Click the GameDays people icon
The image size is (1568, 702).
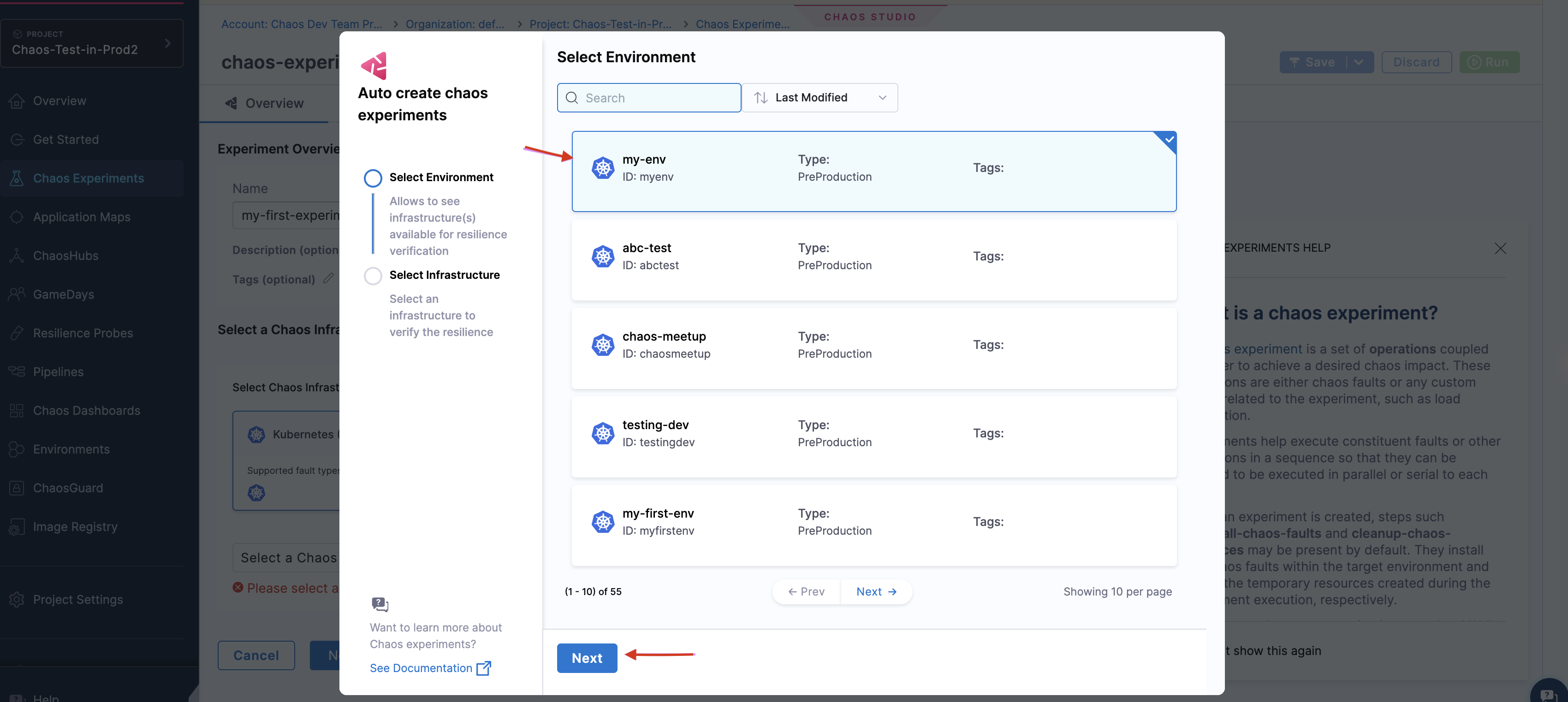coord(17,295)
